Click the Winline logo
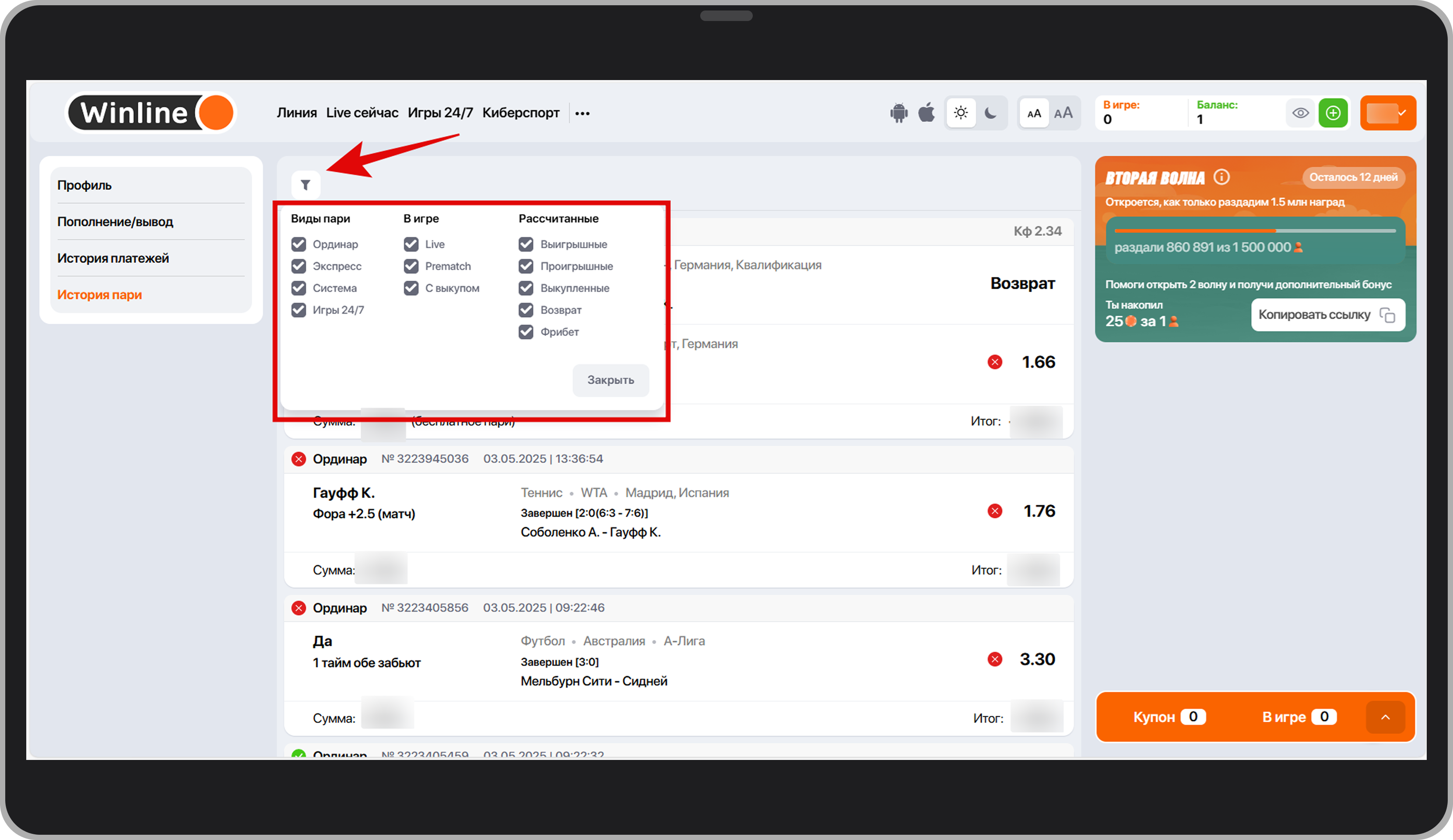 click(x=151, y=113)
